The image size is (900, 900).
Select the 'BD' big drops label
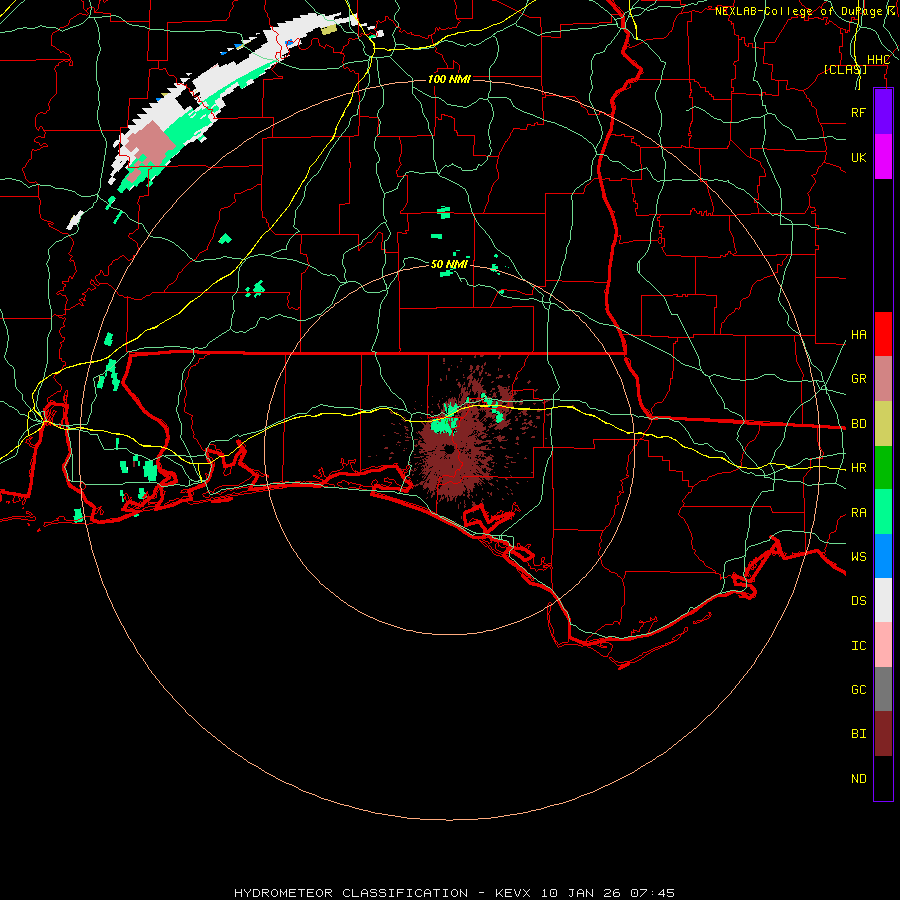coord(858,424)
